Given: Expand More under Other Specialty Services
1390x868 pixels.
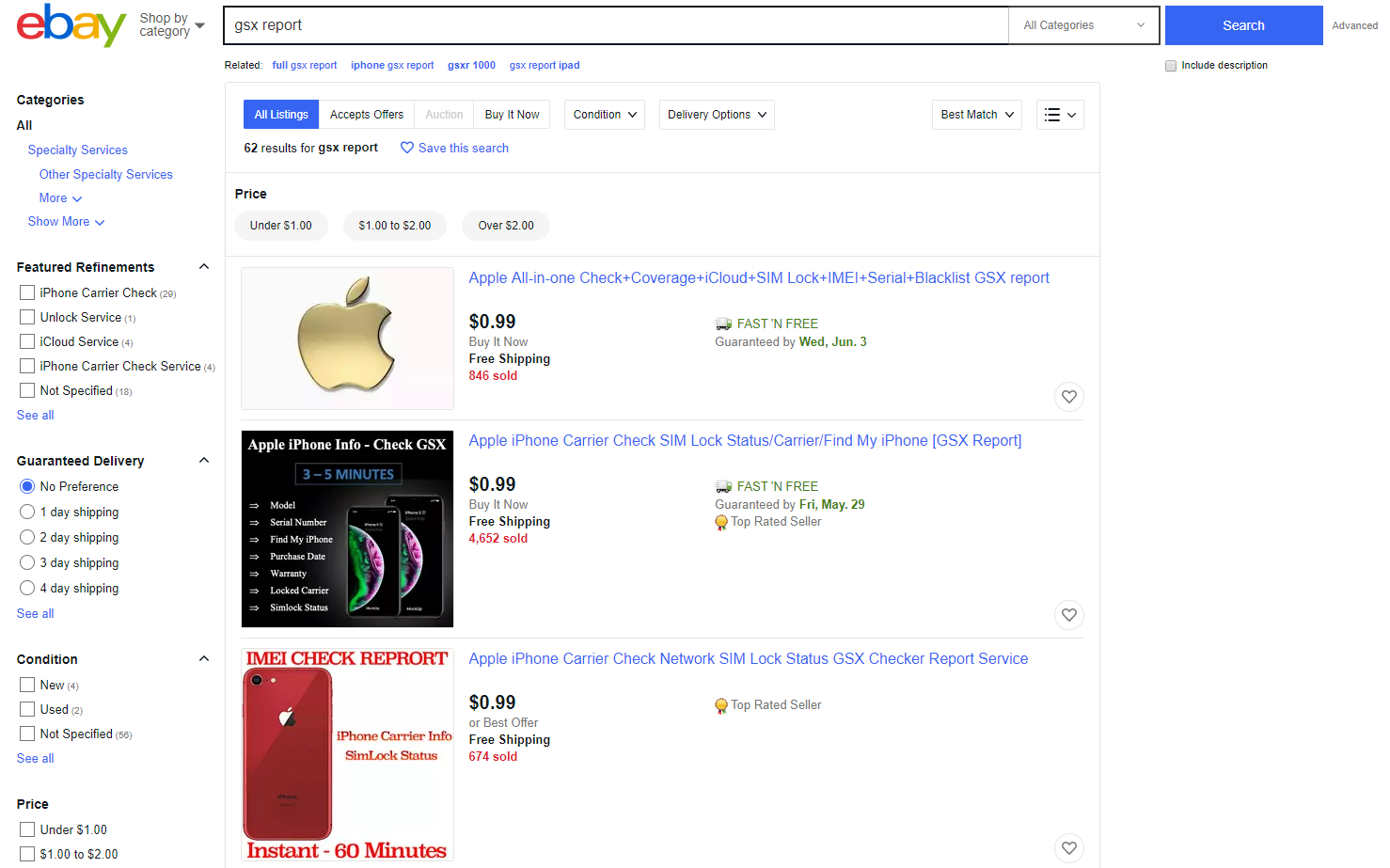Looking at the screenshot, I should coord(60,198).
